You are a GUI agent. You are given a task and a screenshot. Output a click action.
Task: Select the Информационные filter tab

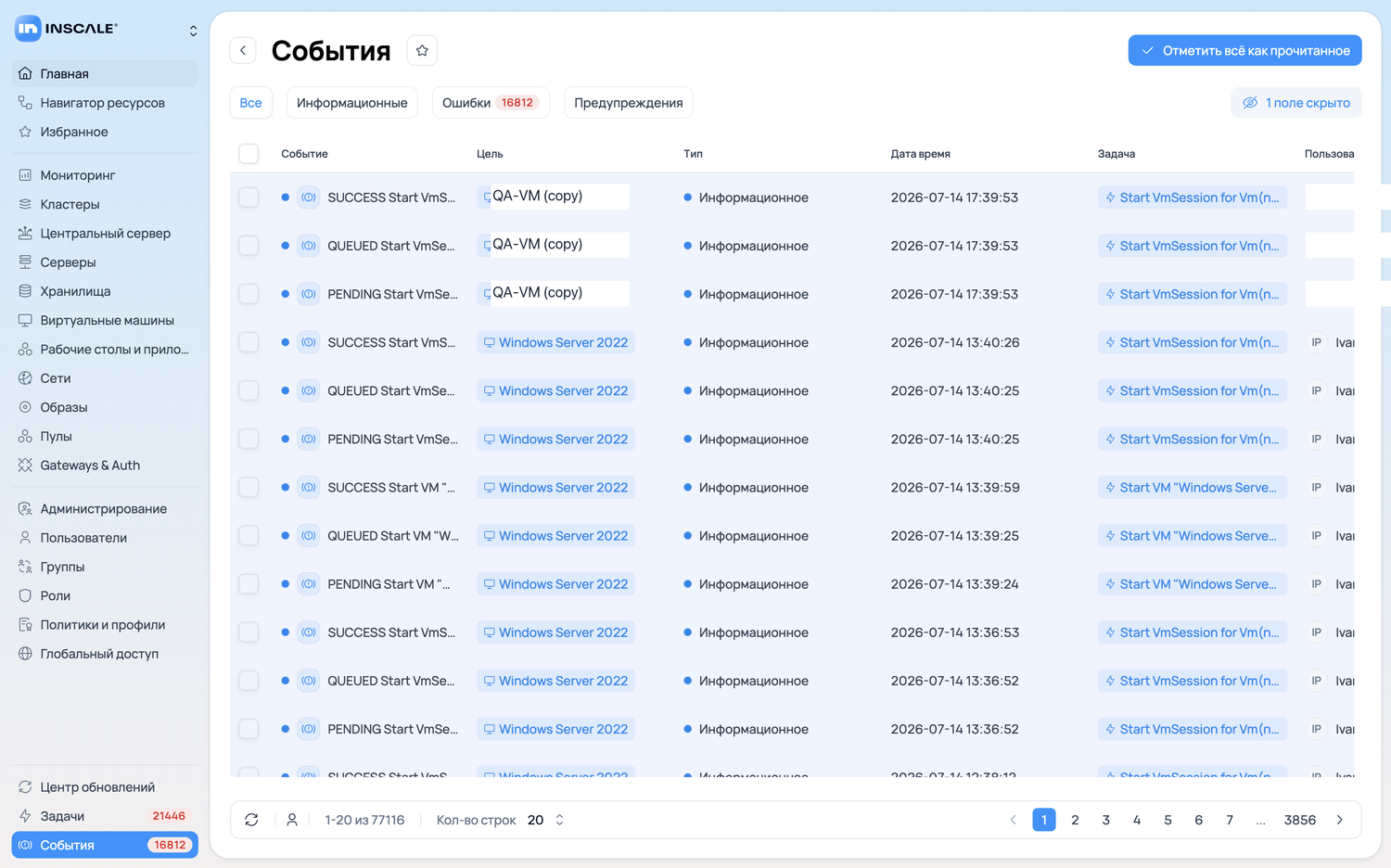(x=352, y=103)
